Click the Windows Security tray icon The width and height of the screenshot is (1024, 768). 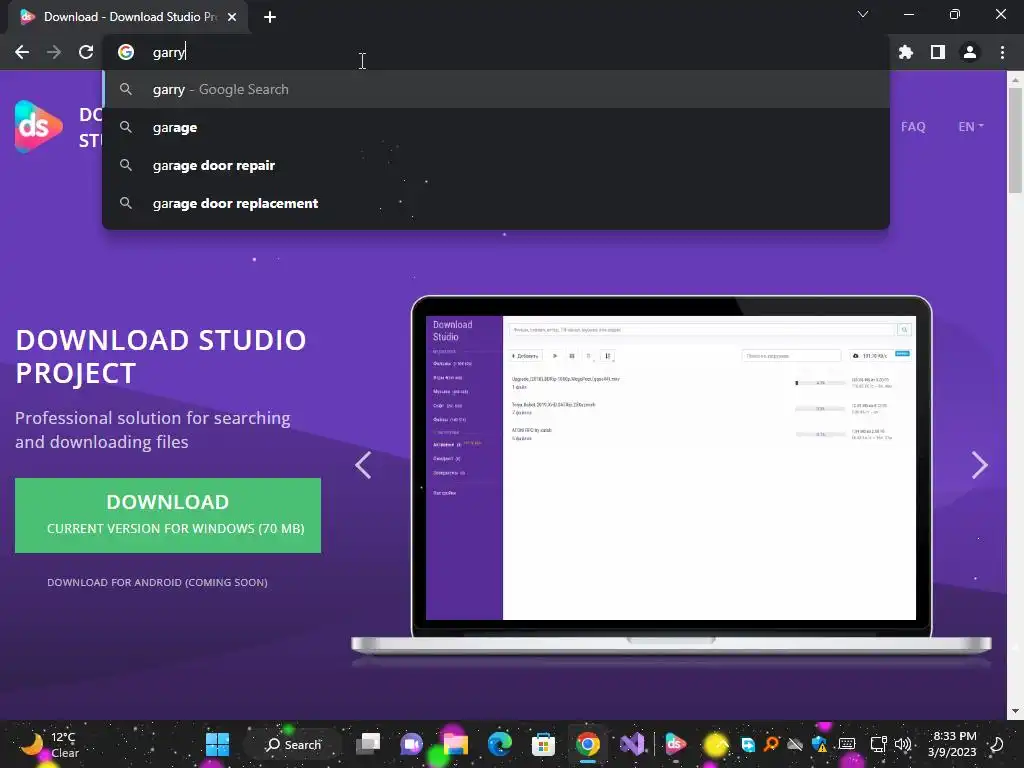pyautogui.click(x=820, y=744)
